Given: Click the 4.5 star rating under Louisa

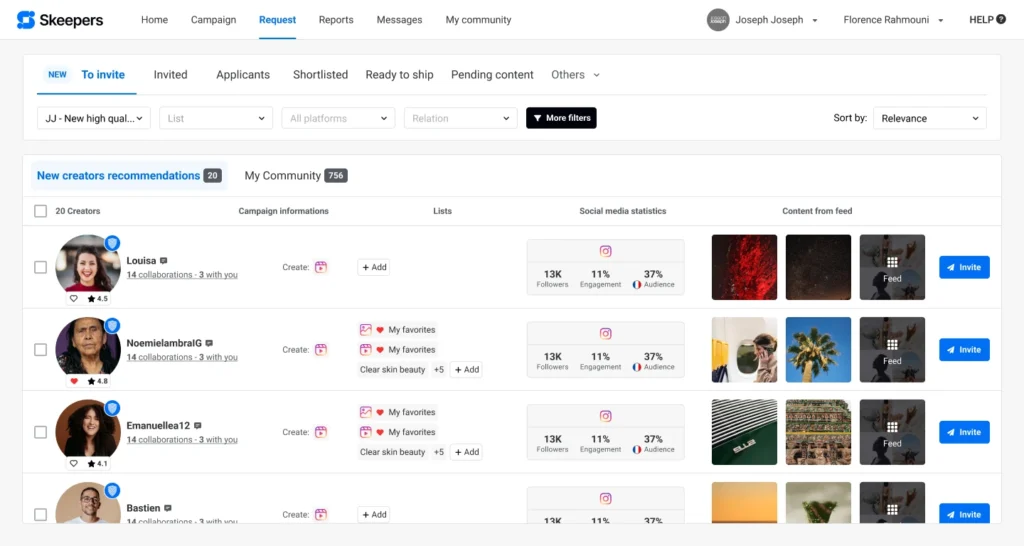Looking at the screenshot, I should click(97, 298).
